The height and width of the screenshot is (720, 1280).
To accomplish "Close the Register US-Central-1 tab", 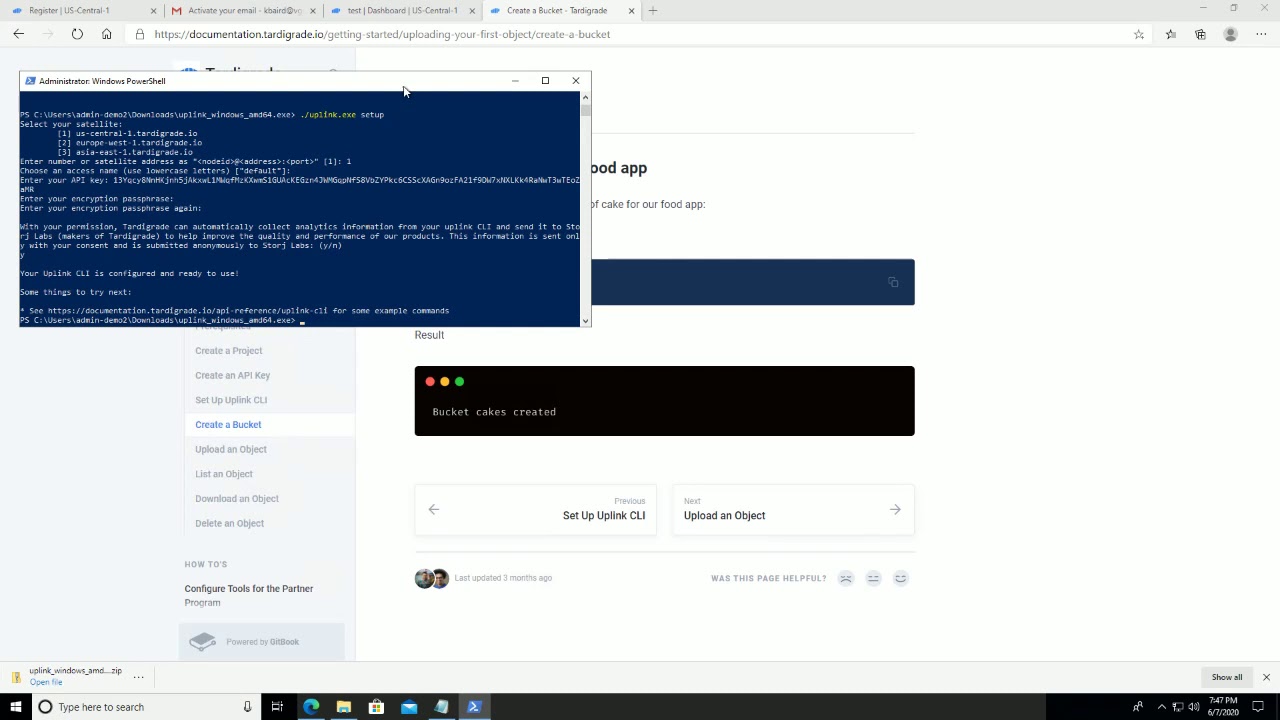I will point(154,10).
